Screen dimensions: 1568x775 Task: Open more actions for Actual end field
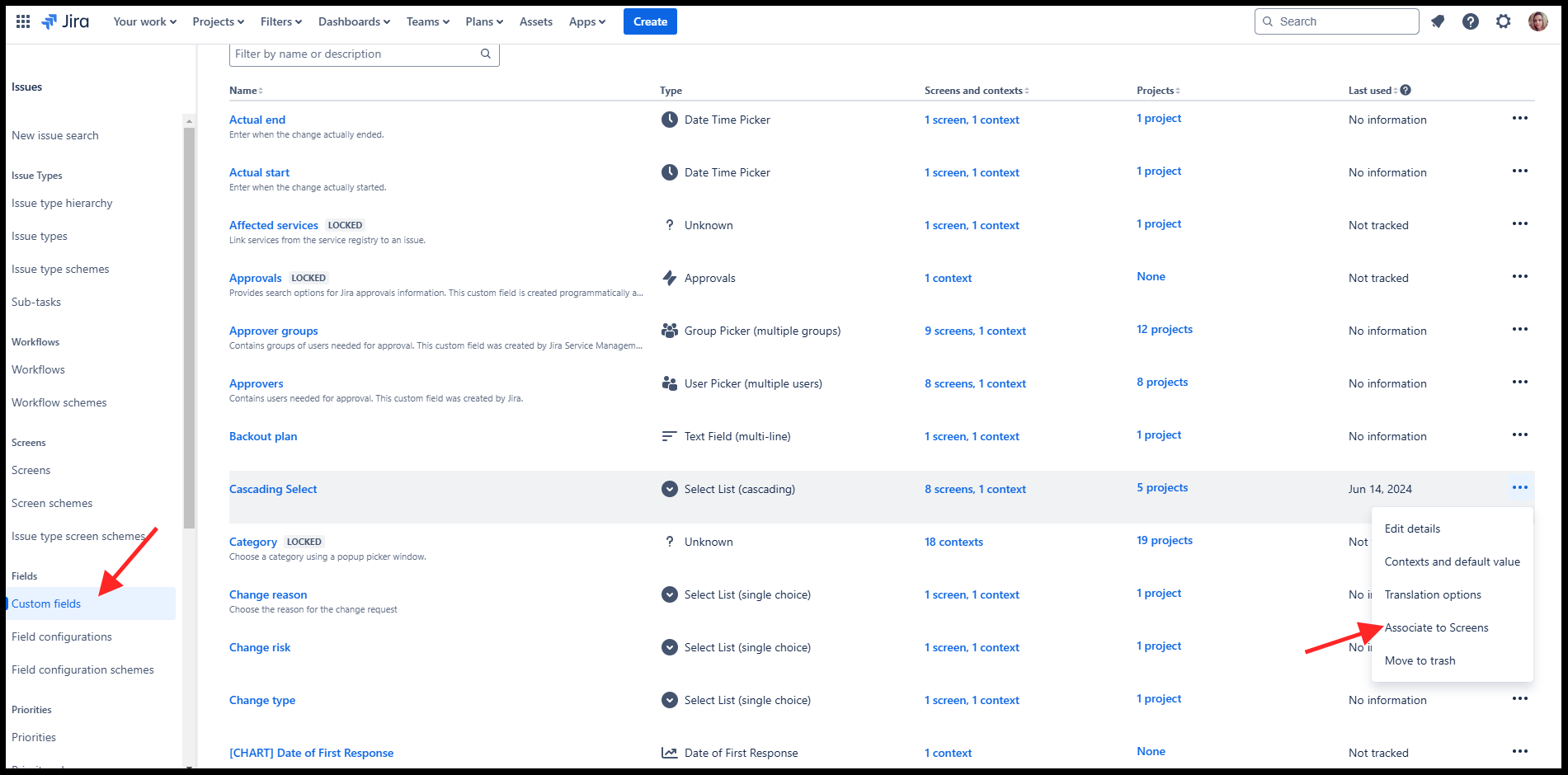[x=1519, y=119]
